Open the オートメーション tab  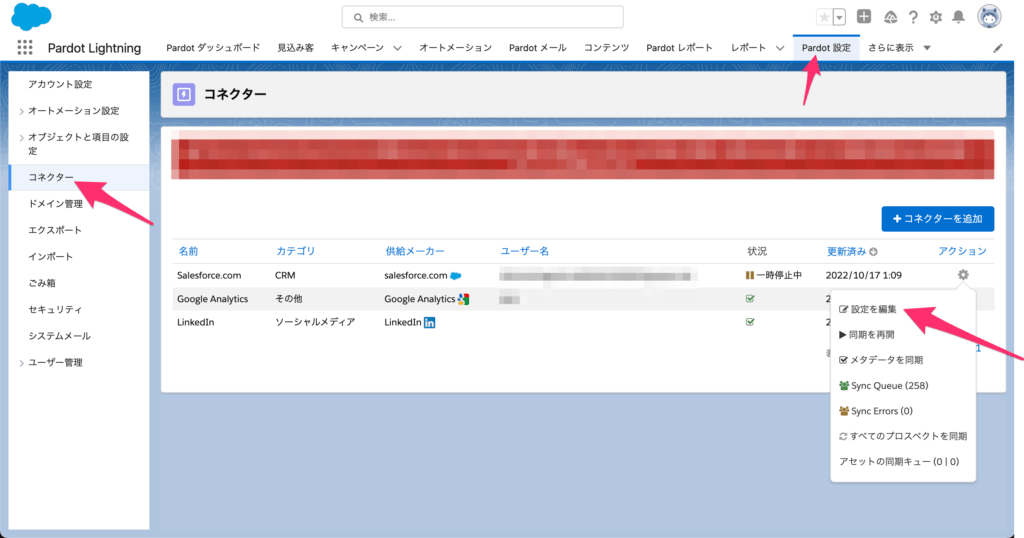point(455,48)
